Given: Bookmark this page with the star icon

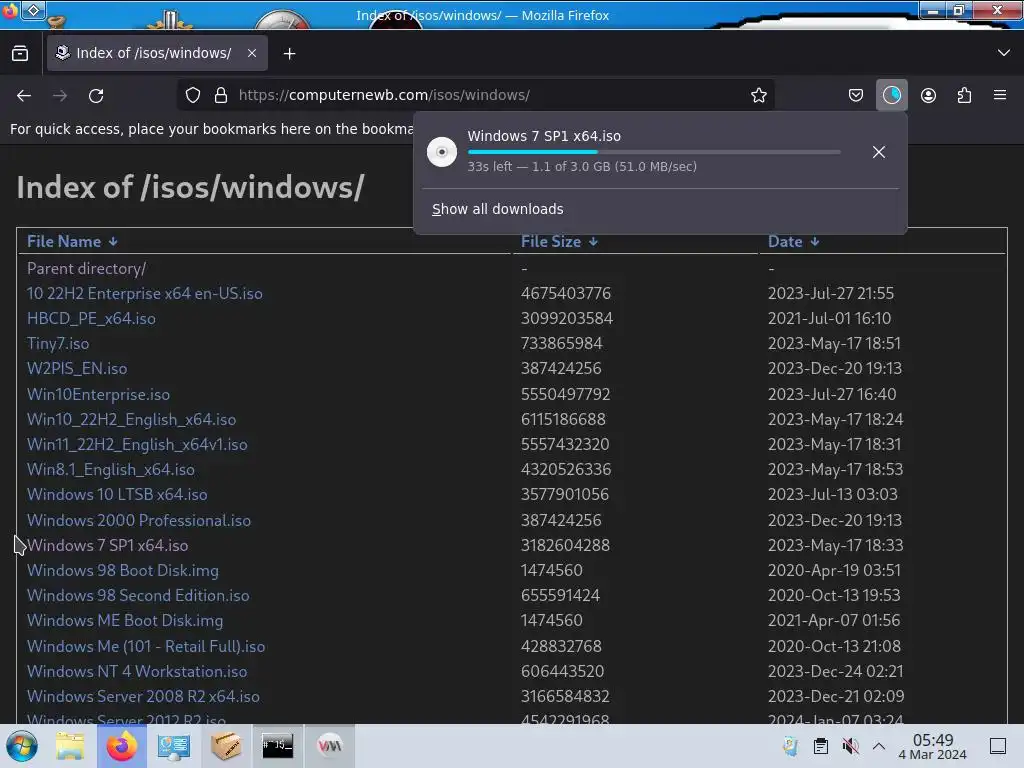Looking at the screenshot, I should coord(758,95).
